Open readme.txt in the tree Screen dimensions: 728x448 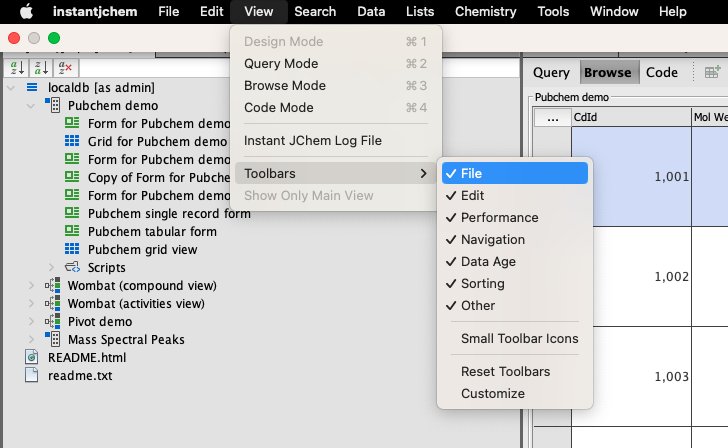80,376
